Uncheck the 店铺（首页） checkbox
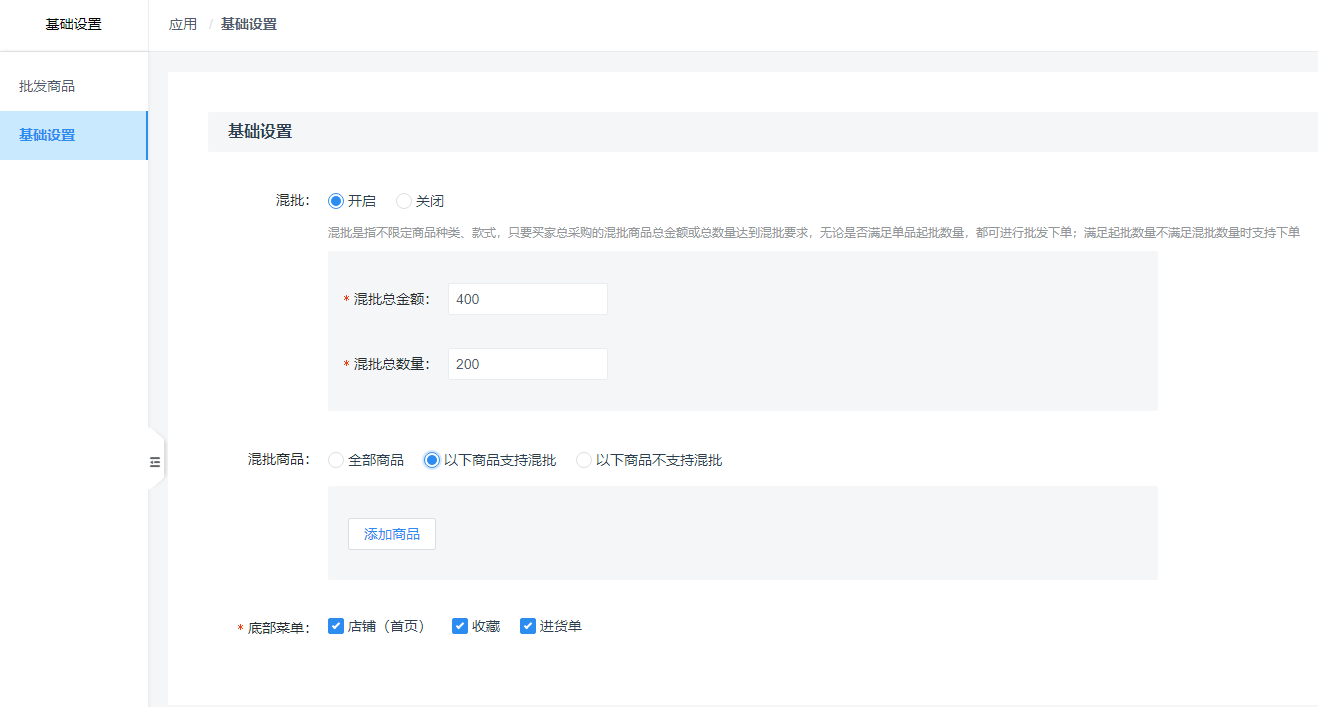This screenshot has height=707, width=1318. [335, 625]
